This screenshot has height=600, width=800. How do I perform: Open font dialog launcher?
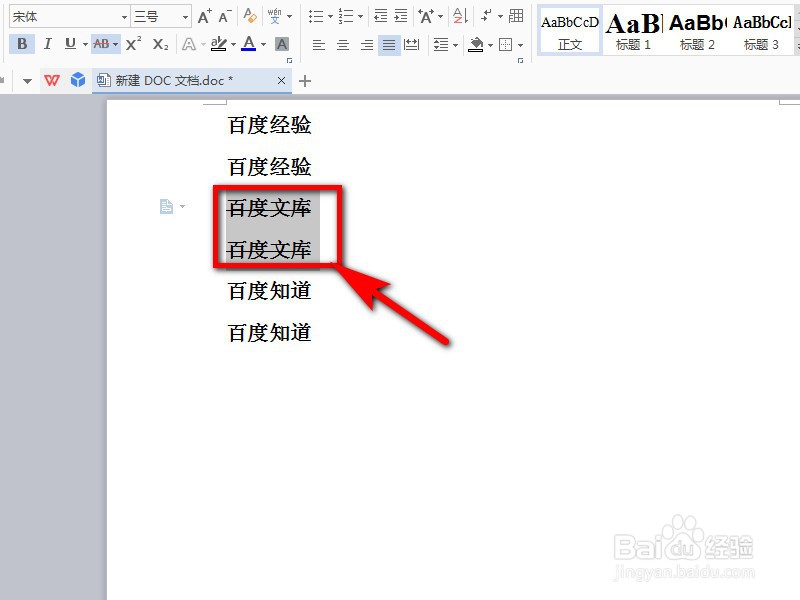[x=290, y=60]
